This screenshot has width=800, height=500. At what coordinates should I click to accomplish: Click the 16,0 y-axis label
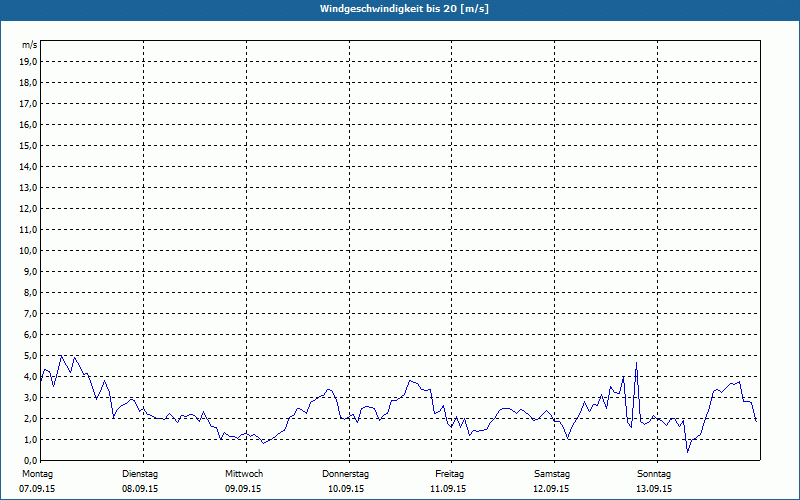coord(28,124)
